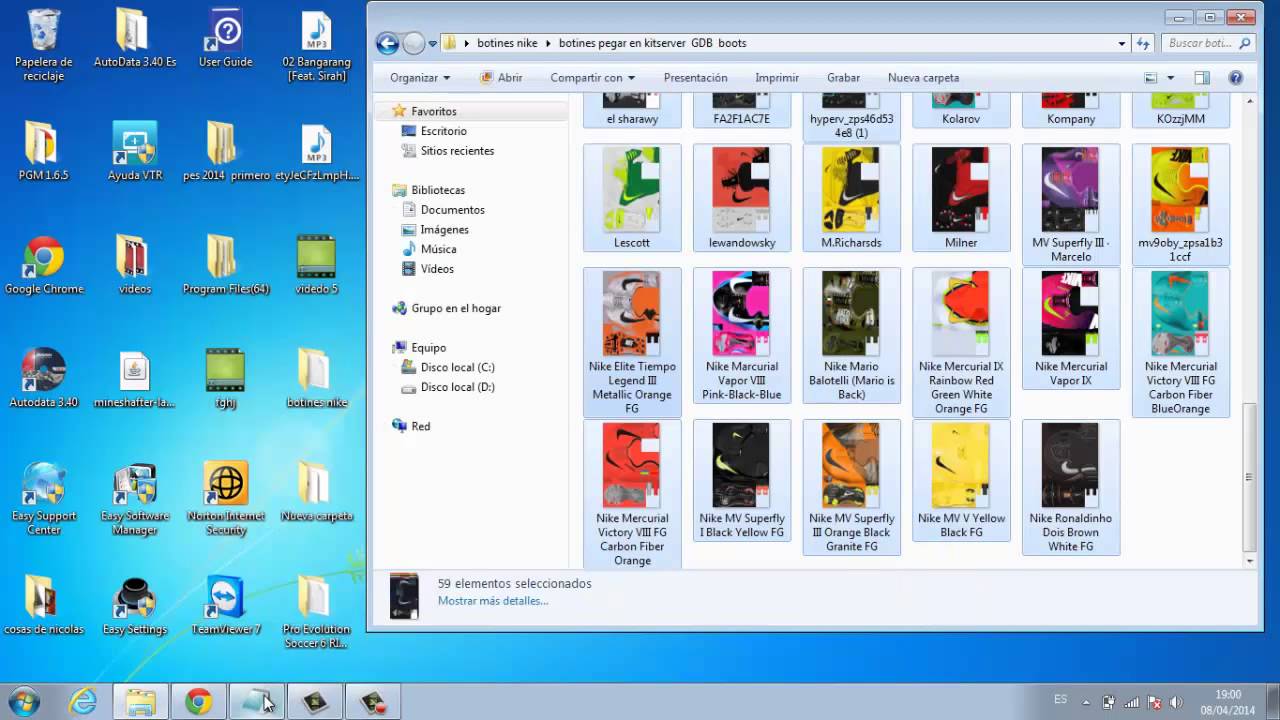Launch TeamViewer 7 from the desktop
Viewport: 1280px width, 720px height.
[226, 605]
